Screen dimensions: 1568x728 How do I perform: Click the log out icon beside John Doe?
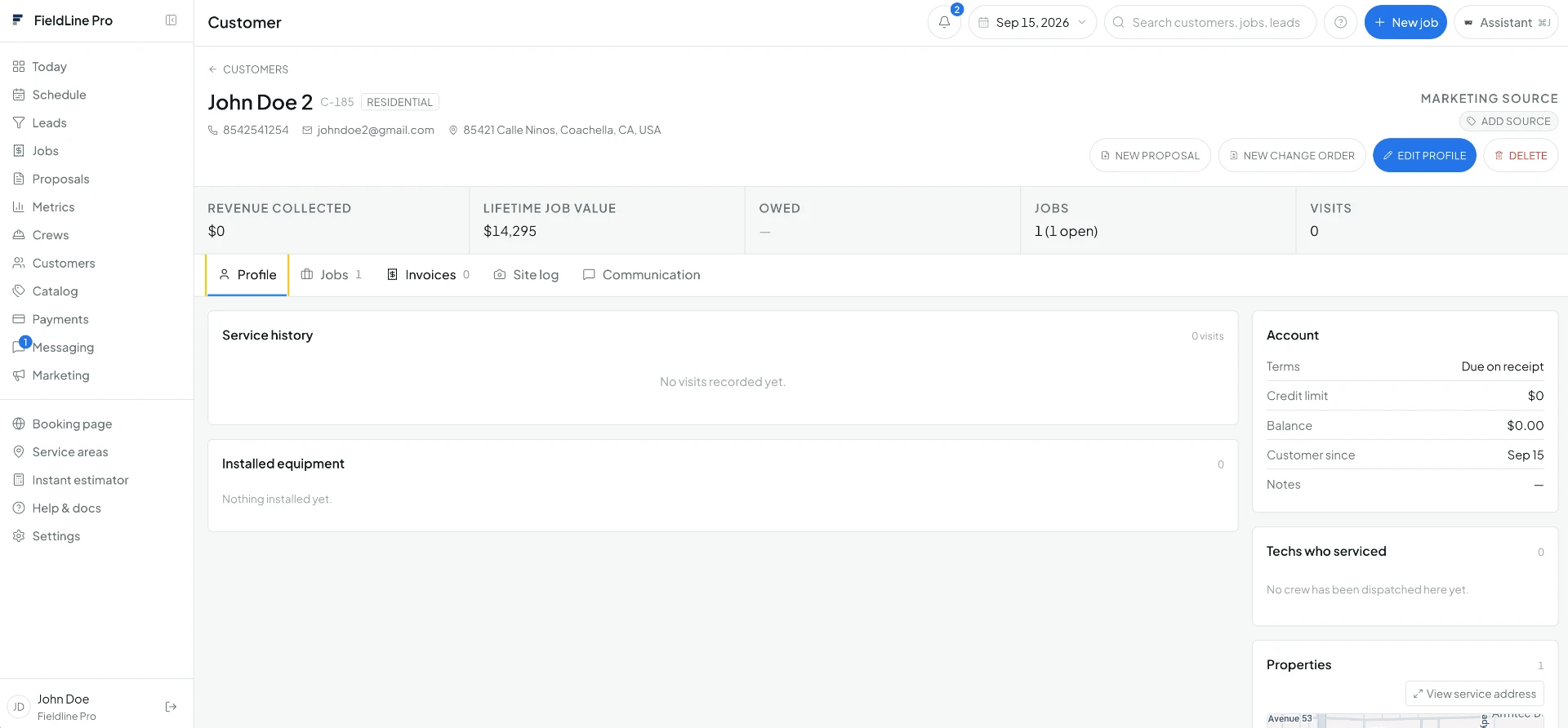point(171,707)
